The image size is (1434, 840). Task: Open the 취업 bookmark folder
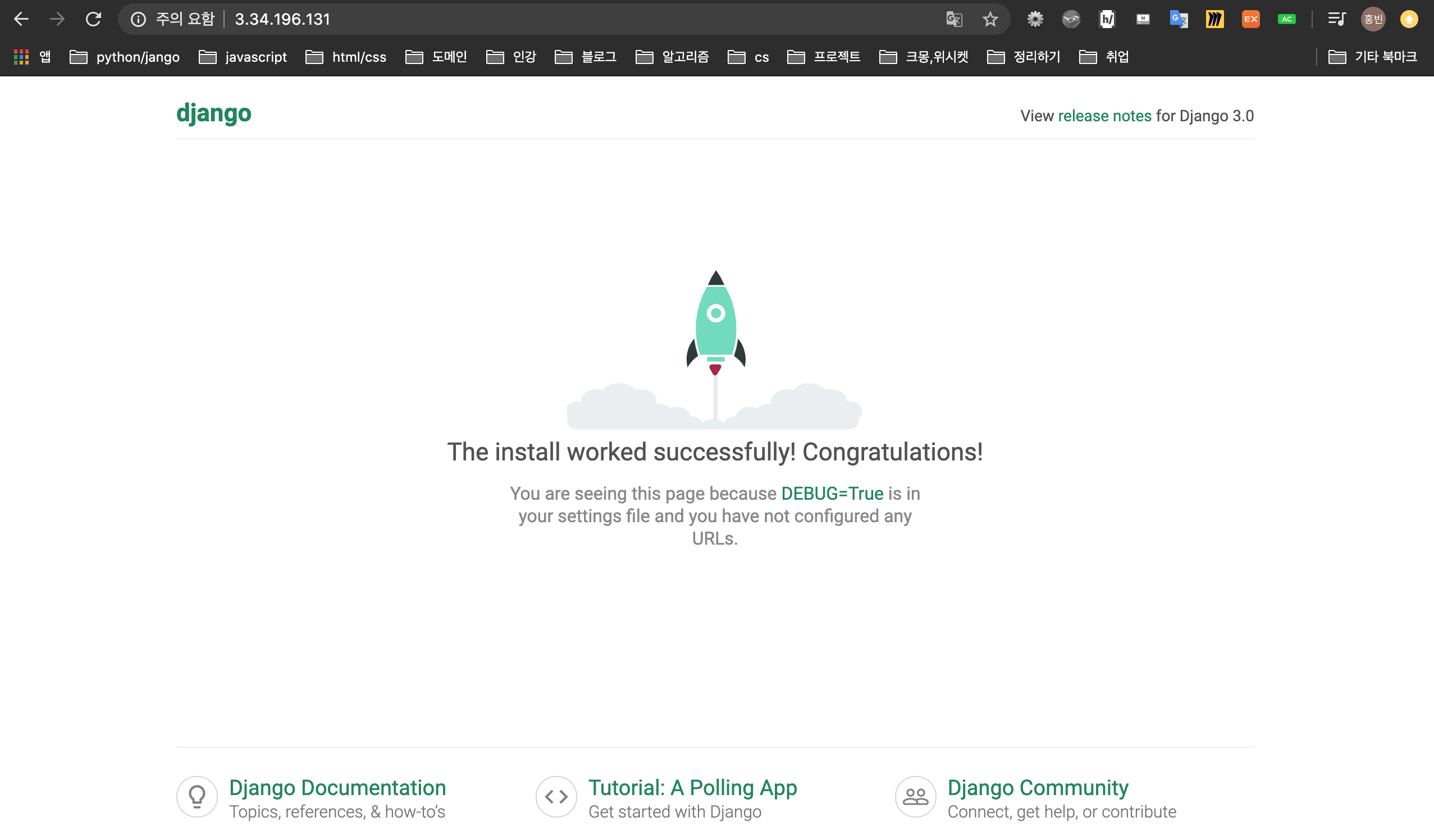[1103, 57]
